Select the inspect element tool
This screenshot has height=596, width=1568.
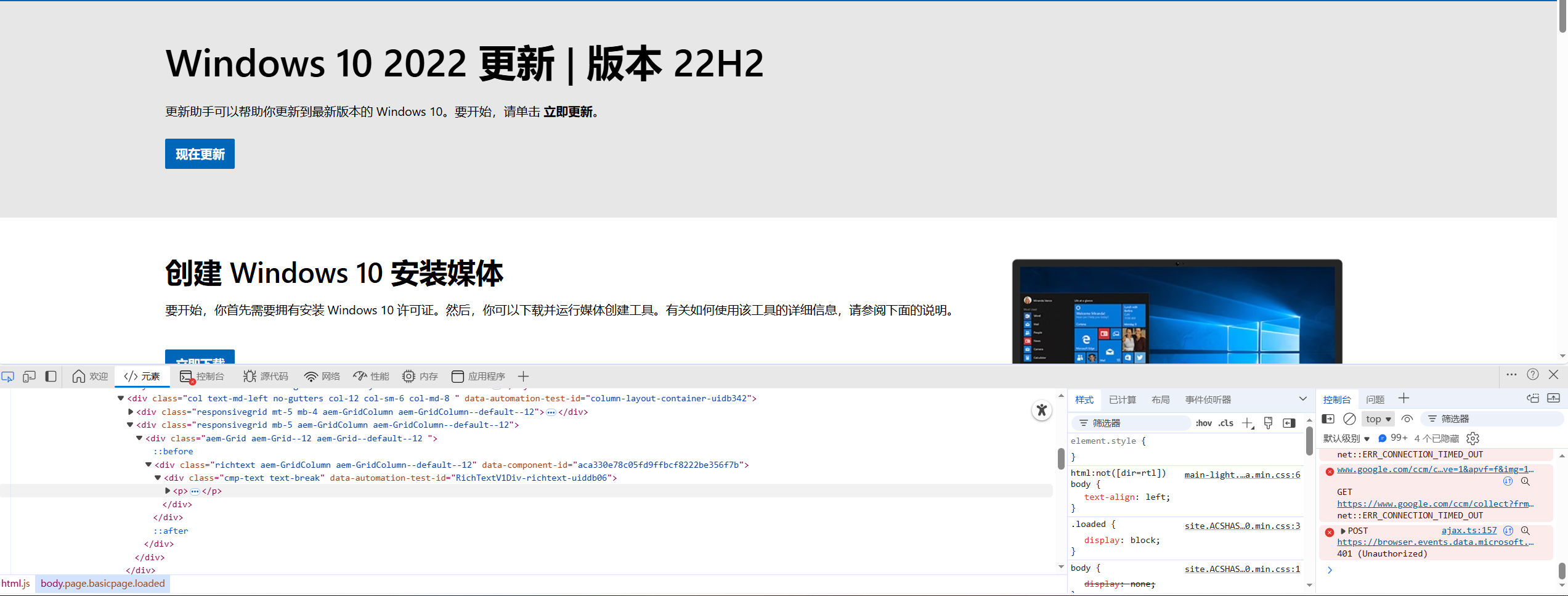pyautogui.click(x=8, y=376)
